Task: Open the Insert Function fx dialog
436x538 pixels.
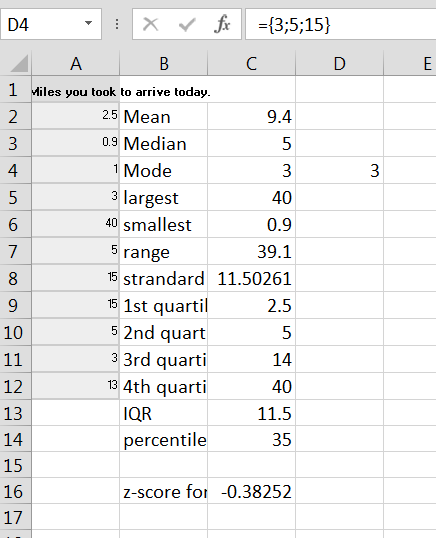Action: pyautogui.click(x=222, y=24)
